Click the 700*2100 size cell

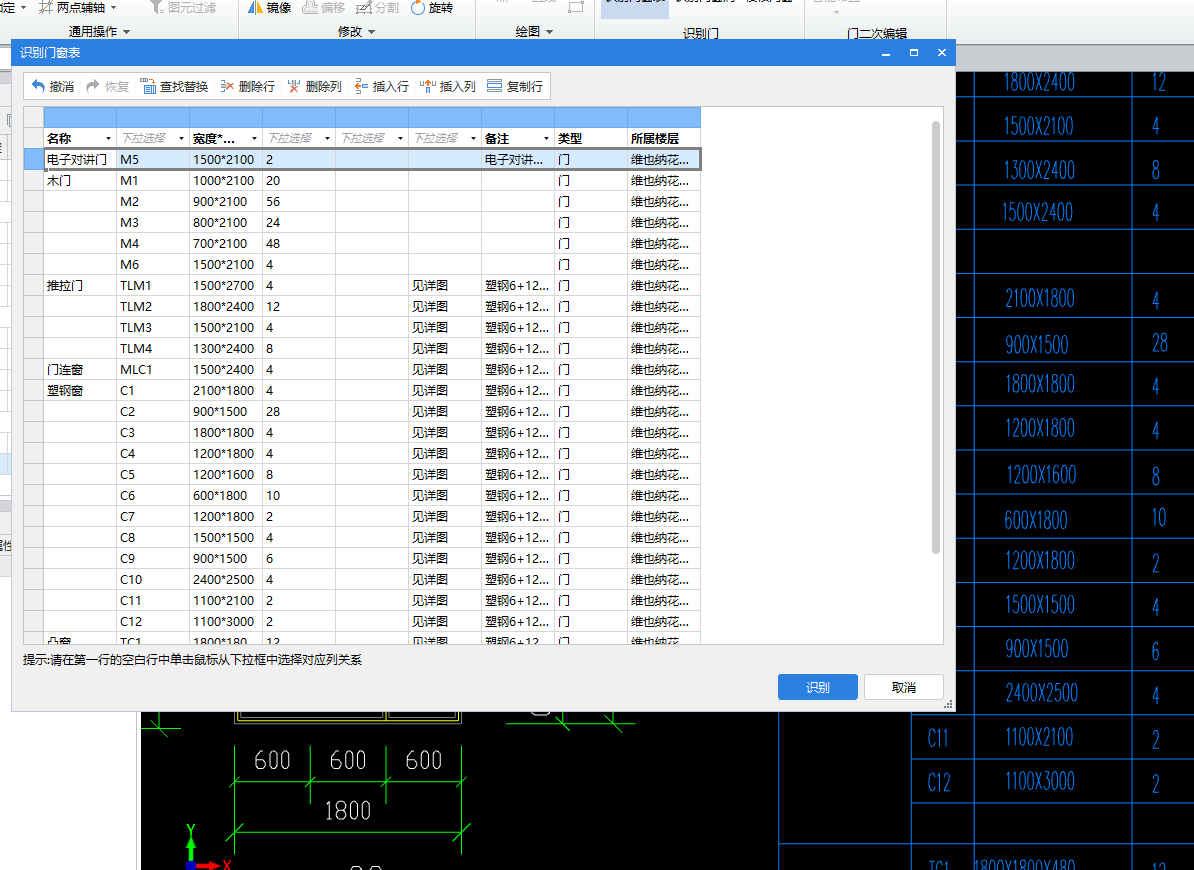point(226,244)
